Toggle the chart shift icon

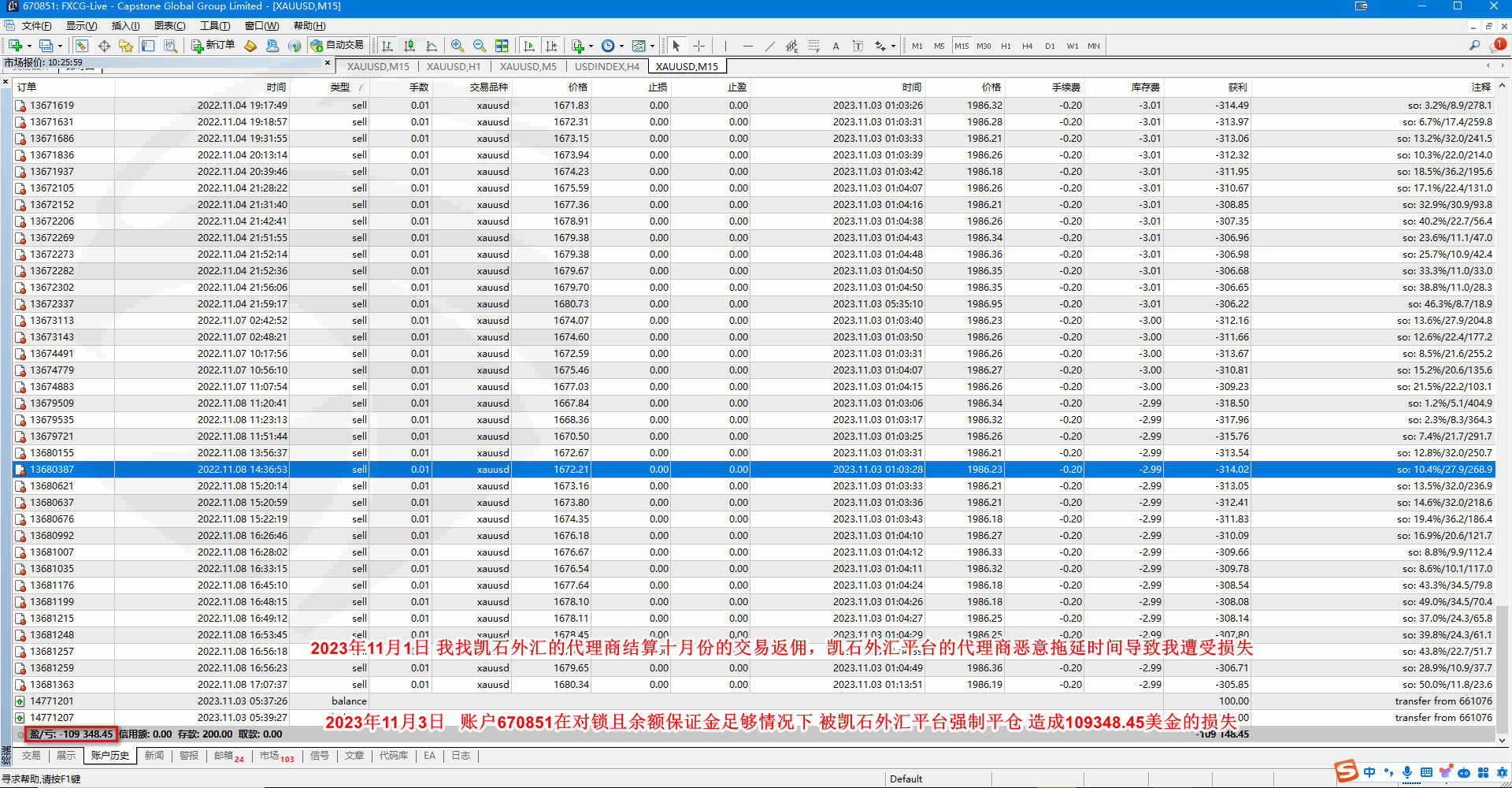pyautogui.click(x=551, y=46)
